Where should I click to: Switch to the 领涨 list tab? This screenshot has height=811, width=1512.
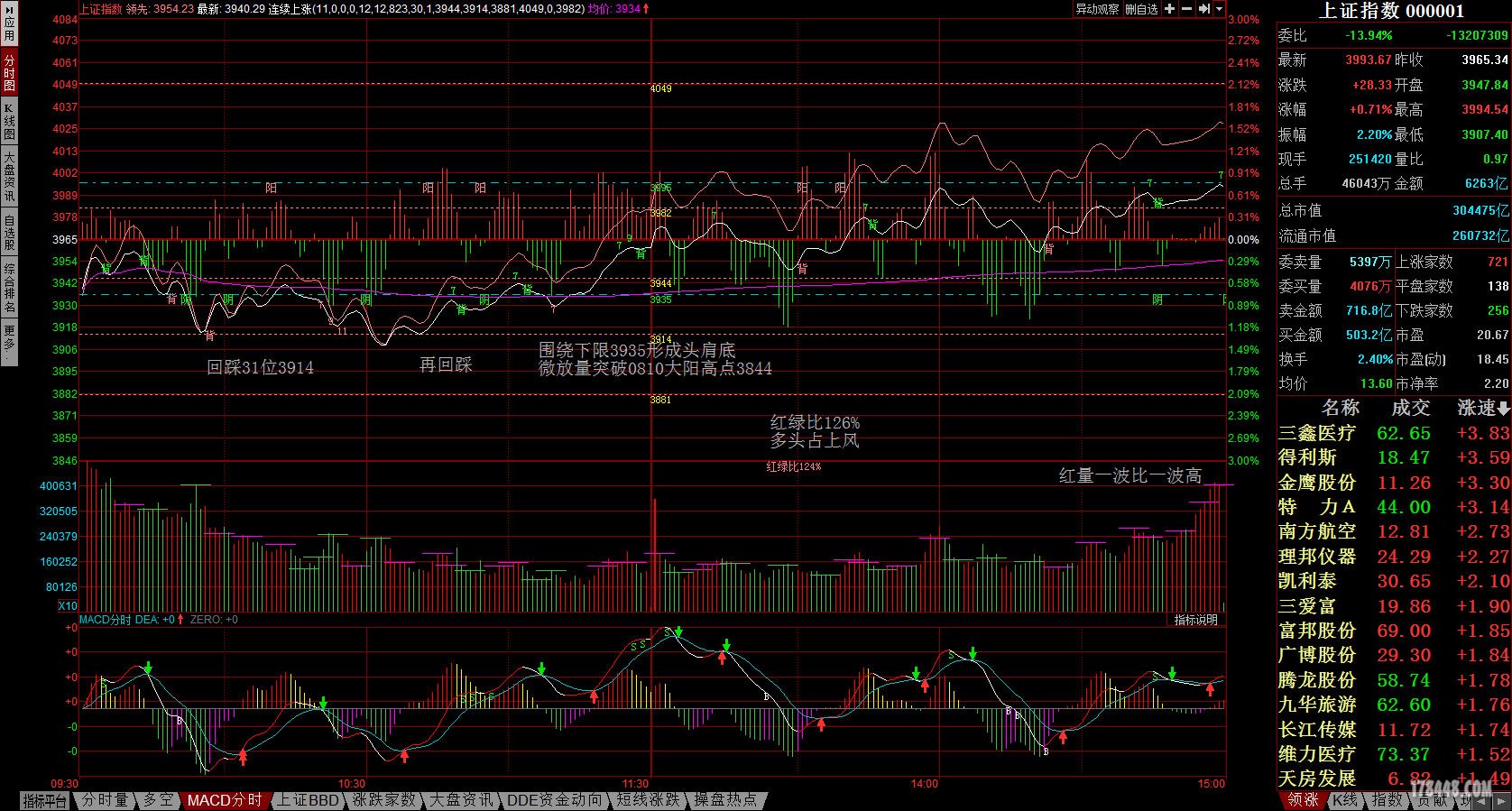coord(1303,800)
